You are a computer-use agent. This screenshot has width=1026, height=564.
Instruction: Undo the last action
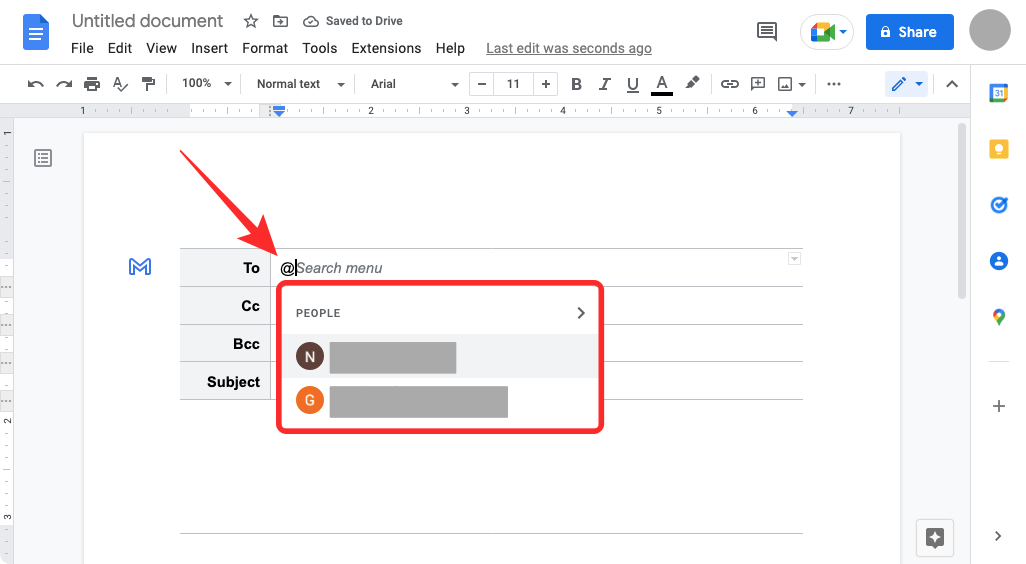click(35, 84)
